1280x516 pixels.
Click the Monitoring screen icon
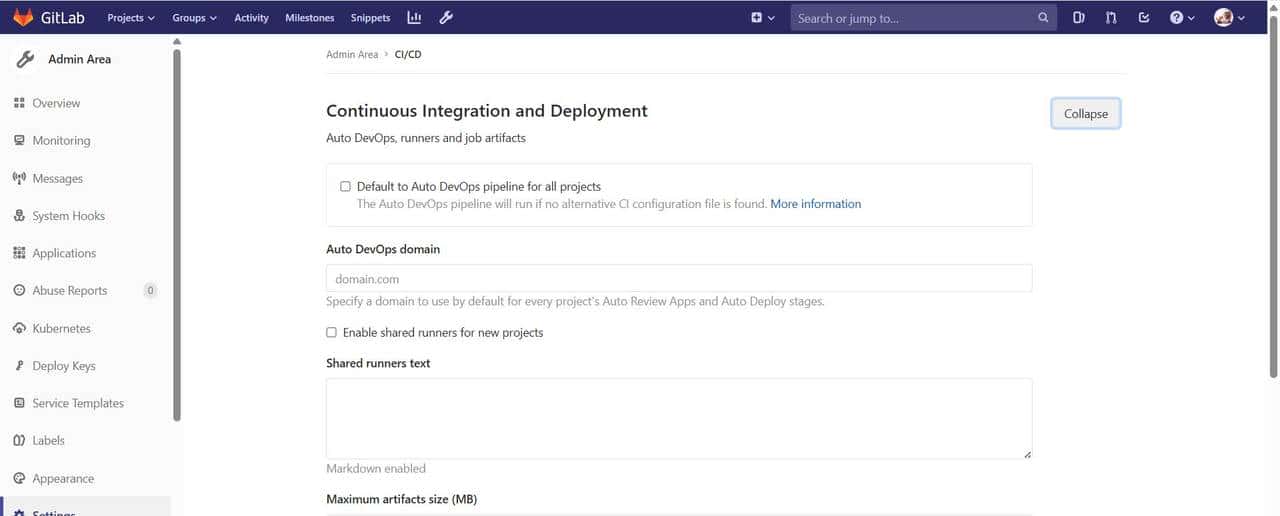pyautogui.click(x=19, y=140)
